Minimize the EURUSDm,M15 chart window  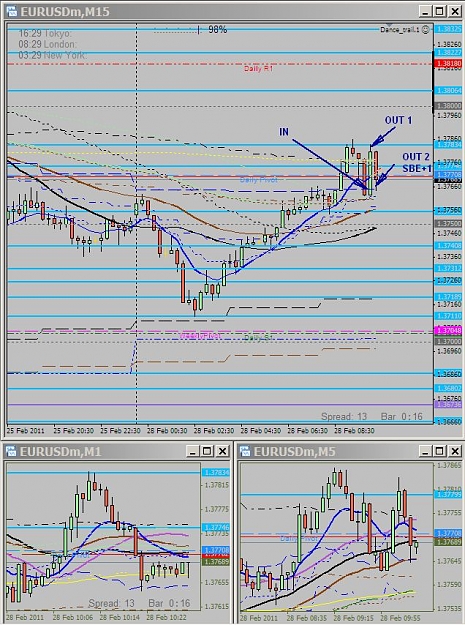[x=425, y=12]
